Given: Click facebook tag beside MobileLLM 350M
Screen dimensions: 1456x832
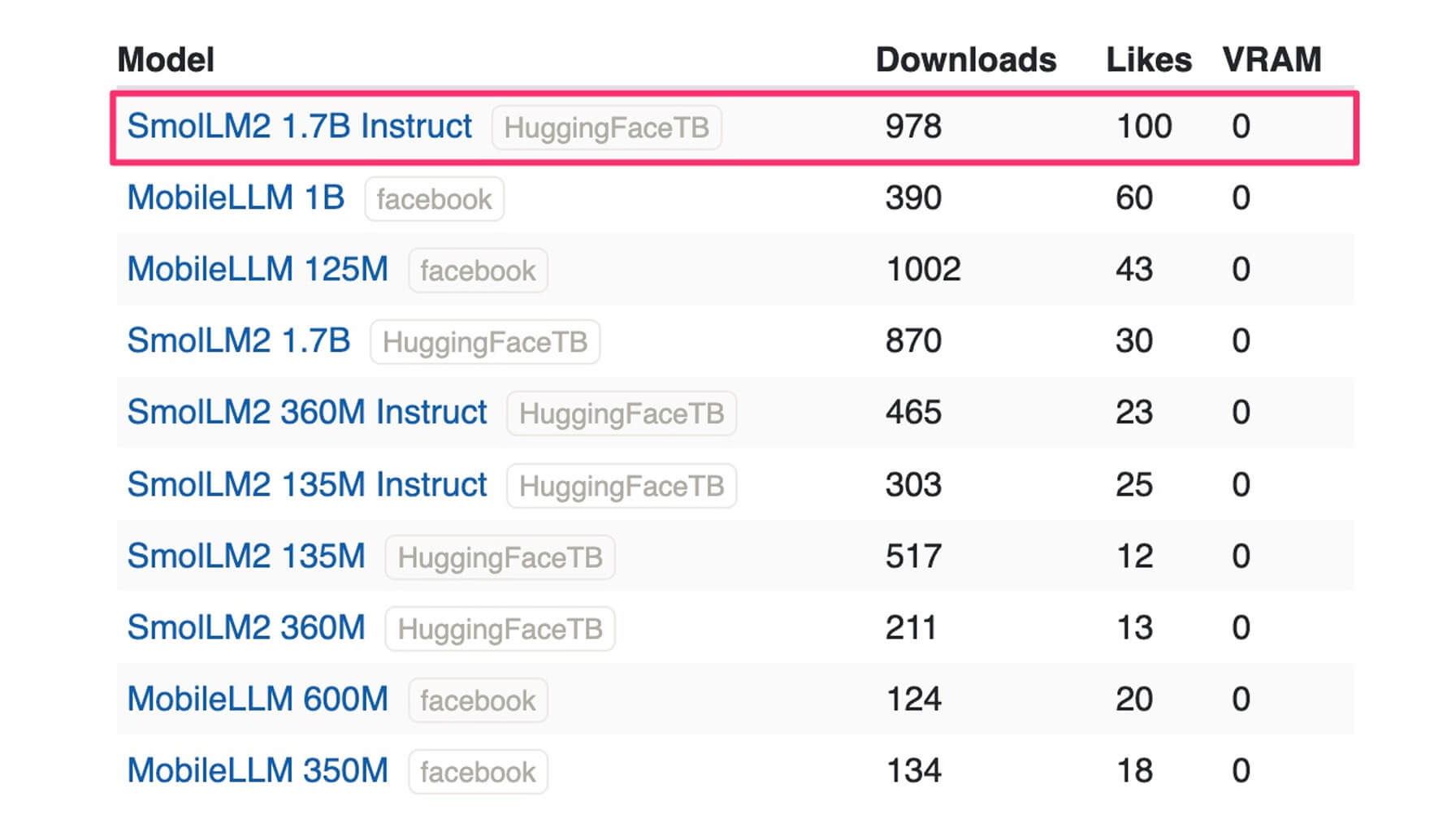Looking at the screenshot, I should tap(478, 772).
